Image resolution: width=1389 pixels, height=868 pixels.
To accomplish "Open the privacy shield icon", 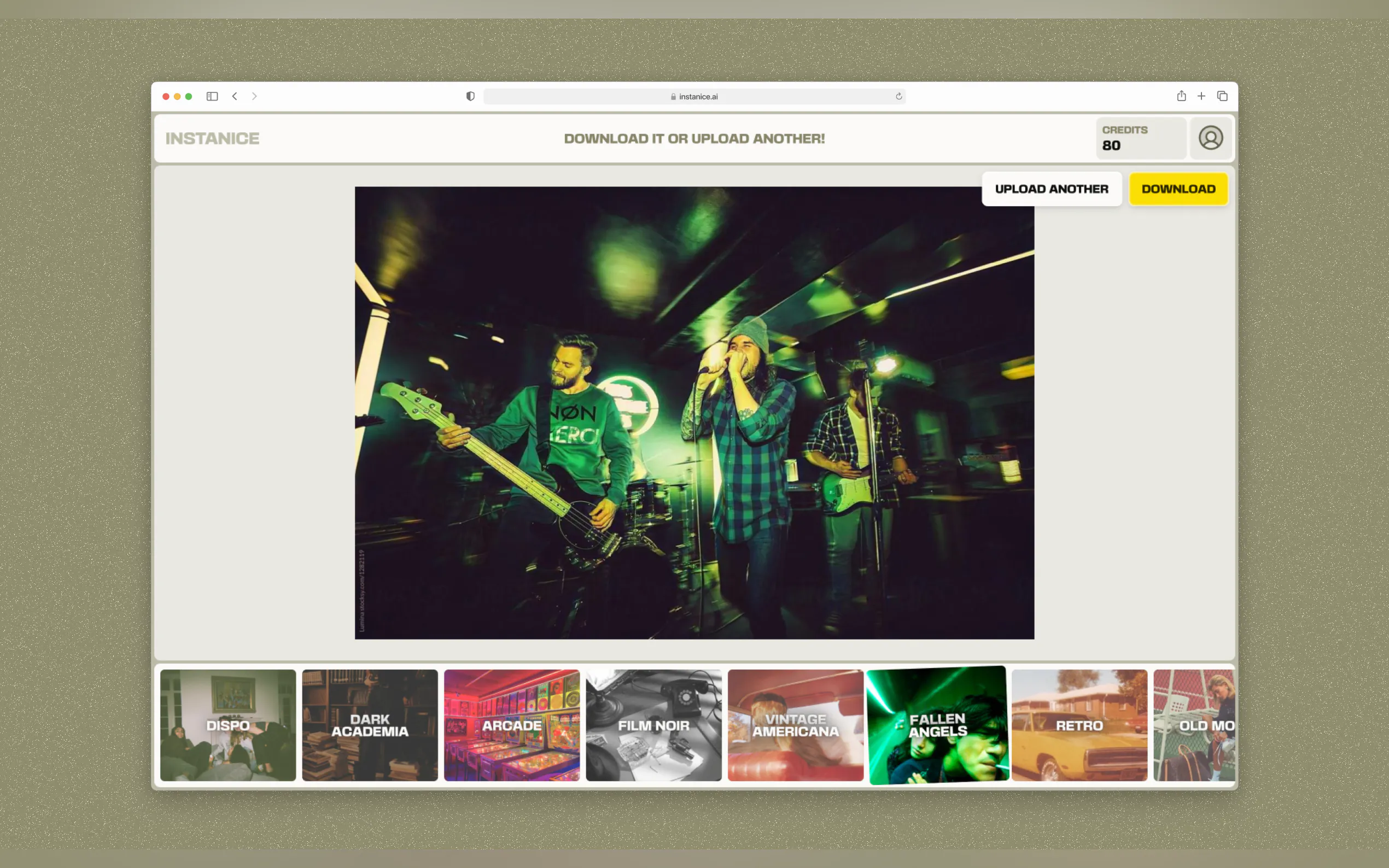I will (470, 96).
